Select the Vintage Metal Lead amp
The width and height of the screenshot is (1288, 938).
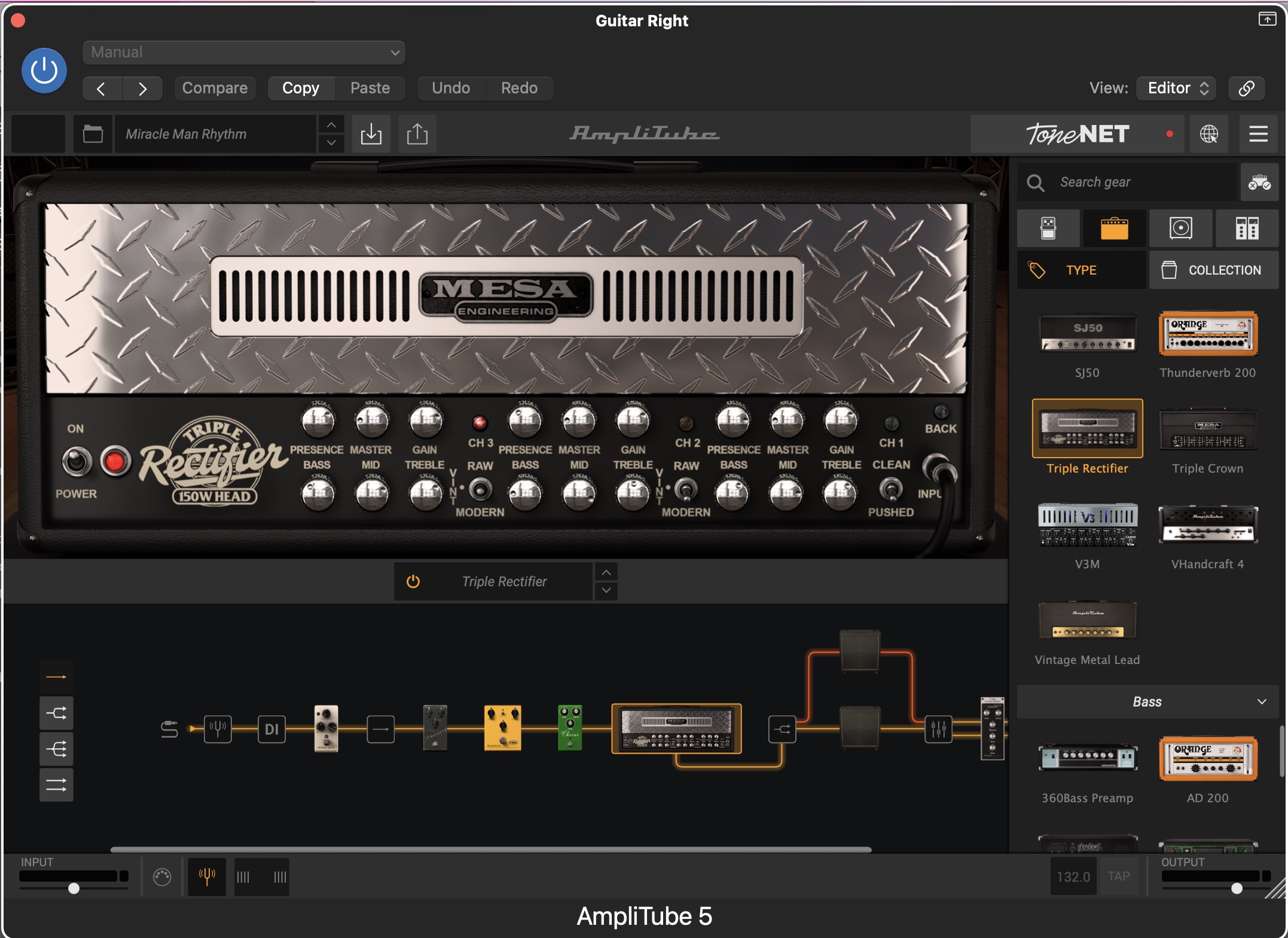point(1088,621)
